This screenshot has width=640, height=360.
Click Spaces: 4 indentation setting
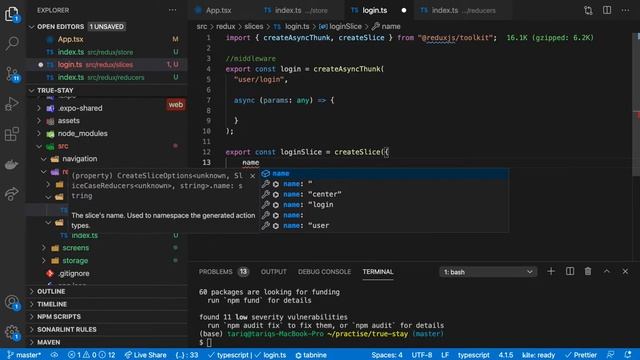click(x=387, y=355)
